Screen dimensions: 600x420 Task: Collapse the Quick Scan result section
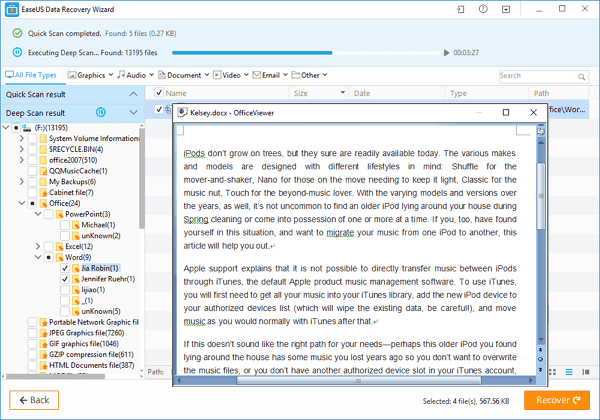pyautogui.click(x=133, y=94)
